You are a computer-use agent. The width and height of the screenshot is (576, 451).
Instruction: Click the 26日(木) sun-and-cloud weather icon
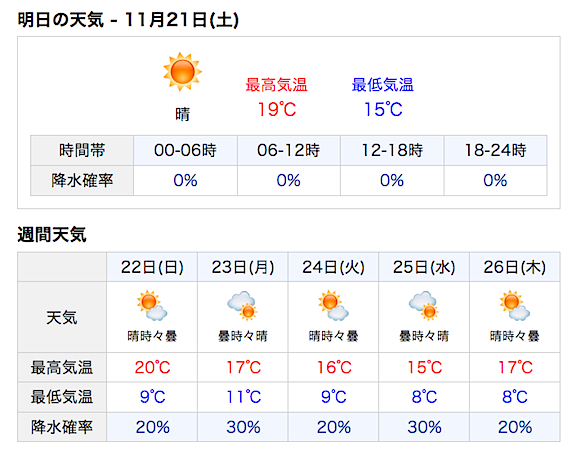coord(515,306)
